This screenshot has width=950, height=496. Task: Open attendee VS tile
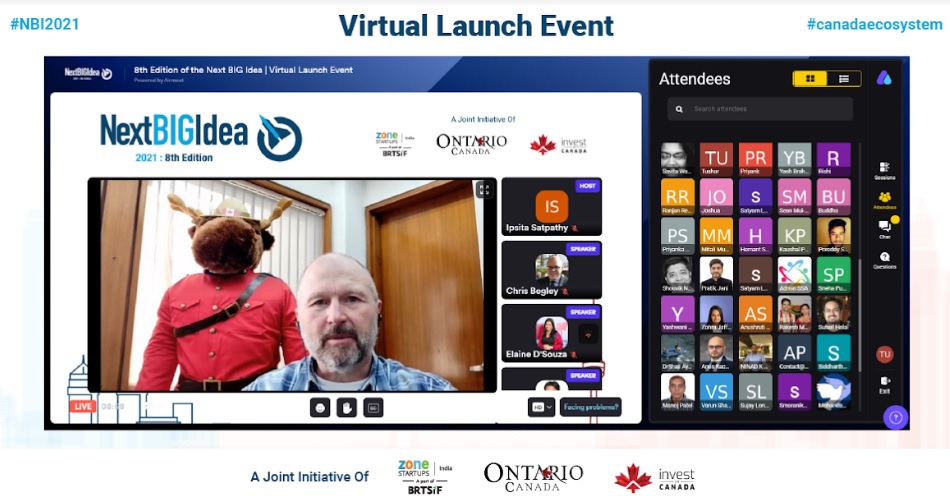716,392
